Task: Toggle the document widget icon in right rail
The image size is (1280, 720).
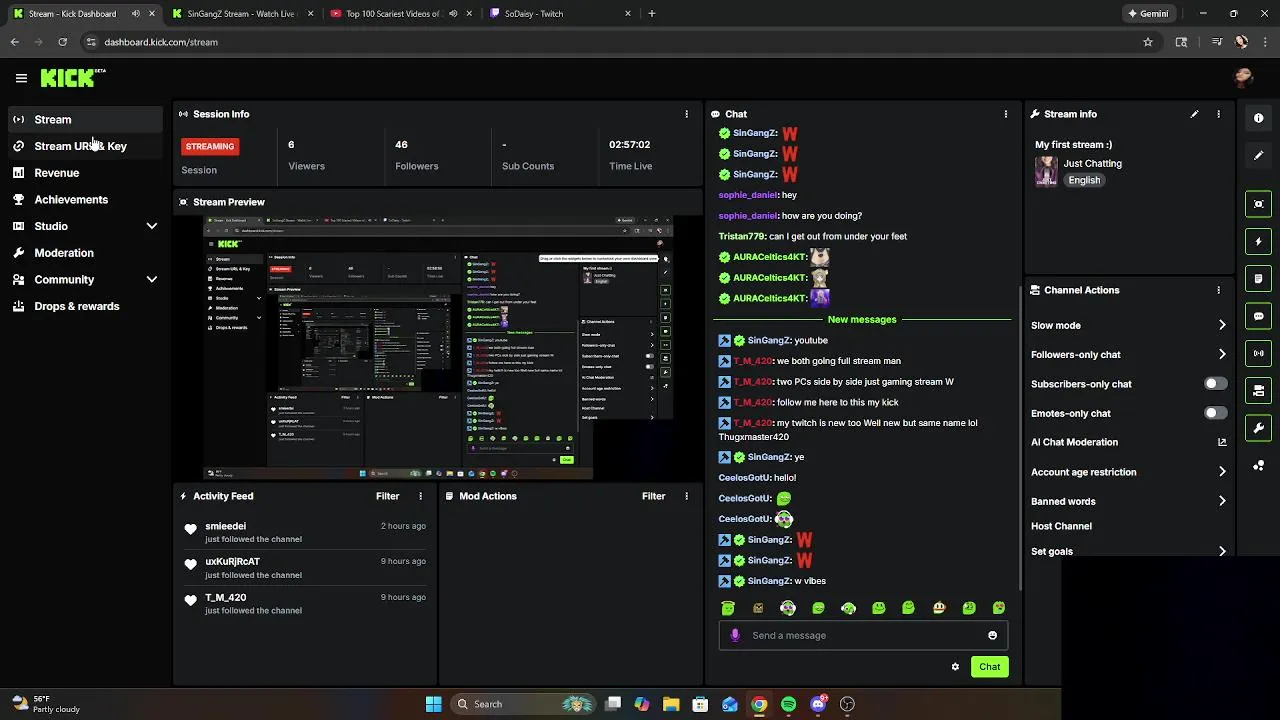Action: [x=1258, y=278]
